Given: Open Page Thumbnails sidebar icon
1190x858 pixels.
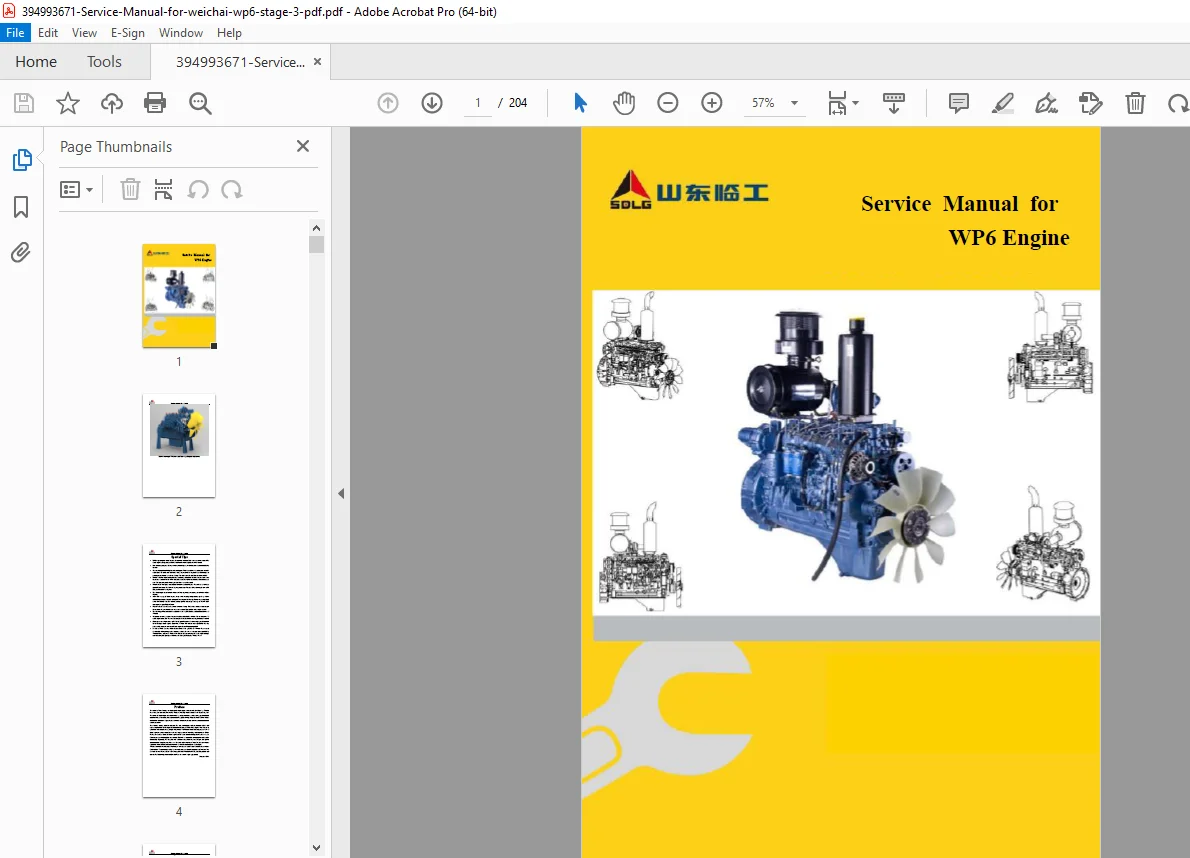Looking at the screenshot, I should (x=22, y=160).
